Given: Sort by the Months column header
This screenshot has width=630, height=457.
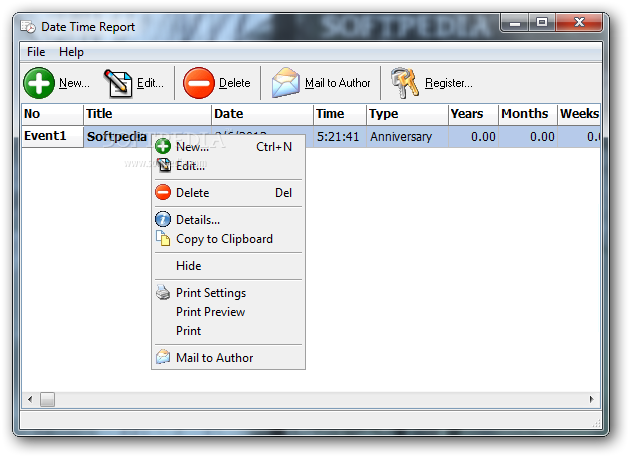Looking at the screenshot, I should pyautogui.click(x=528, y=114).
